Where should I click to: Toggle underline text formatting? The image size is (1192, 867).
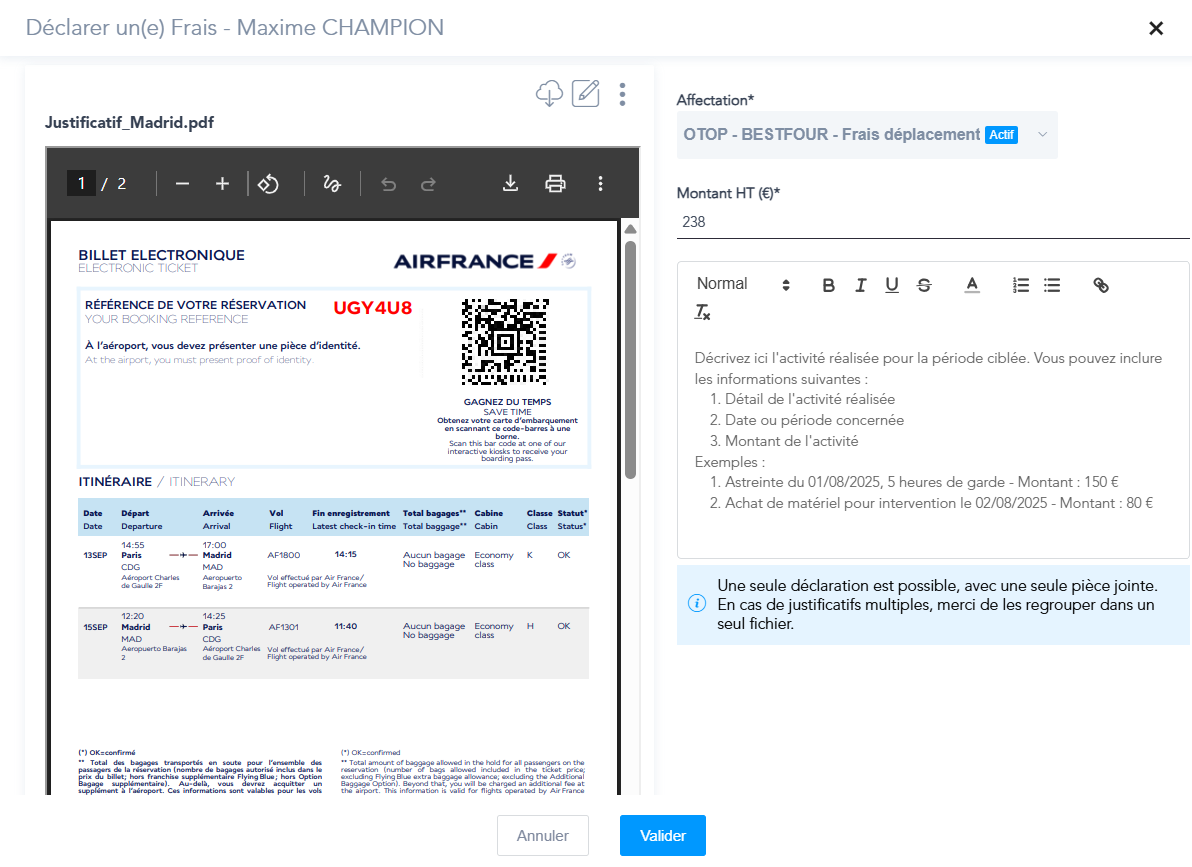(x=891, y=285)
